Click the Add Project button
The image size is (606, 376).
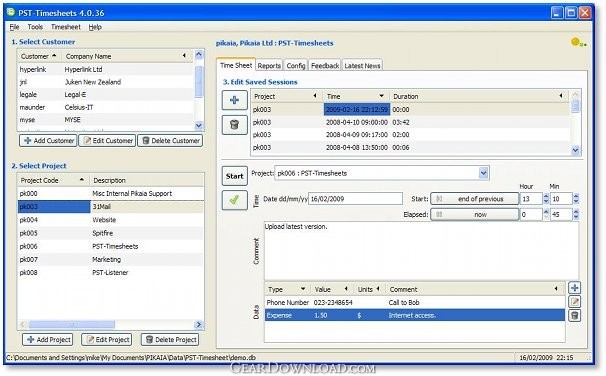(x=48, y=340)
